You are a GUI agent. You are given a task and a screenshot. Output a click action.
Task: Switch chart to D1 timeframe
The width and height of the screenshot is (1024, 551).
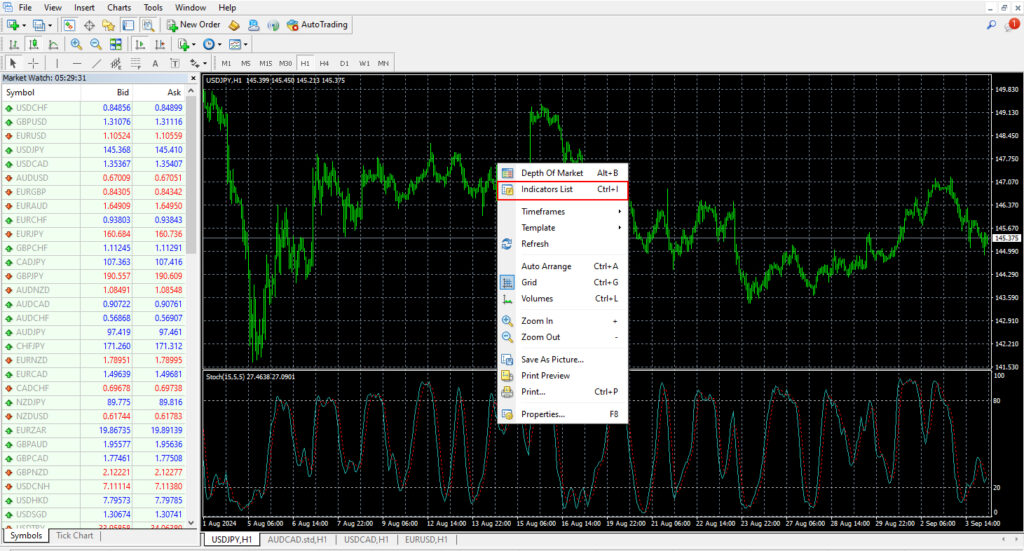(x=344, y=63)
